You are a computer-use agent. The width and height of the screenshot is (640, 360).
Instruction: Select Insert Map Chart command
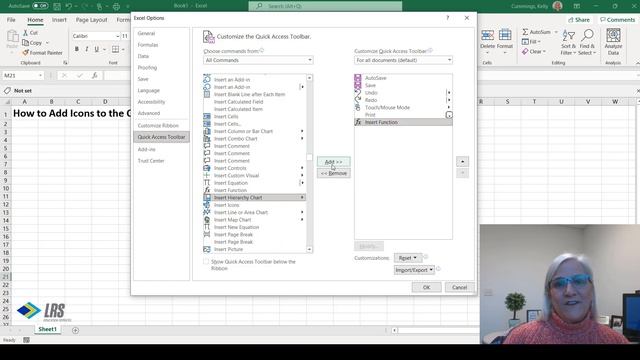click(x=255, y=220)
